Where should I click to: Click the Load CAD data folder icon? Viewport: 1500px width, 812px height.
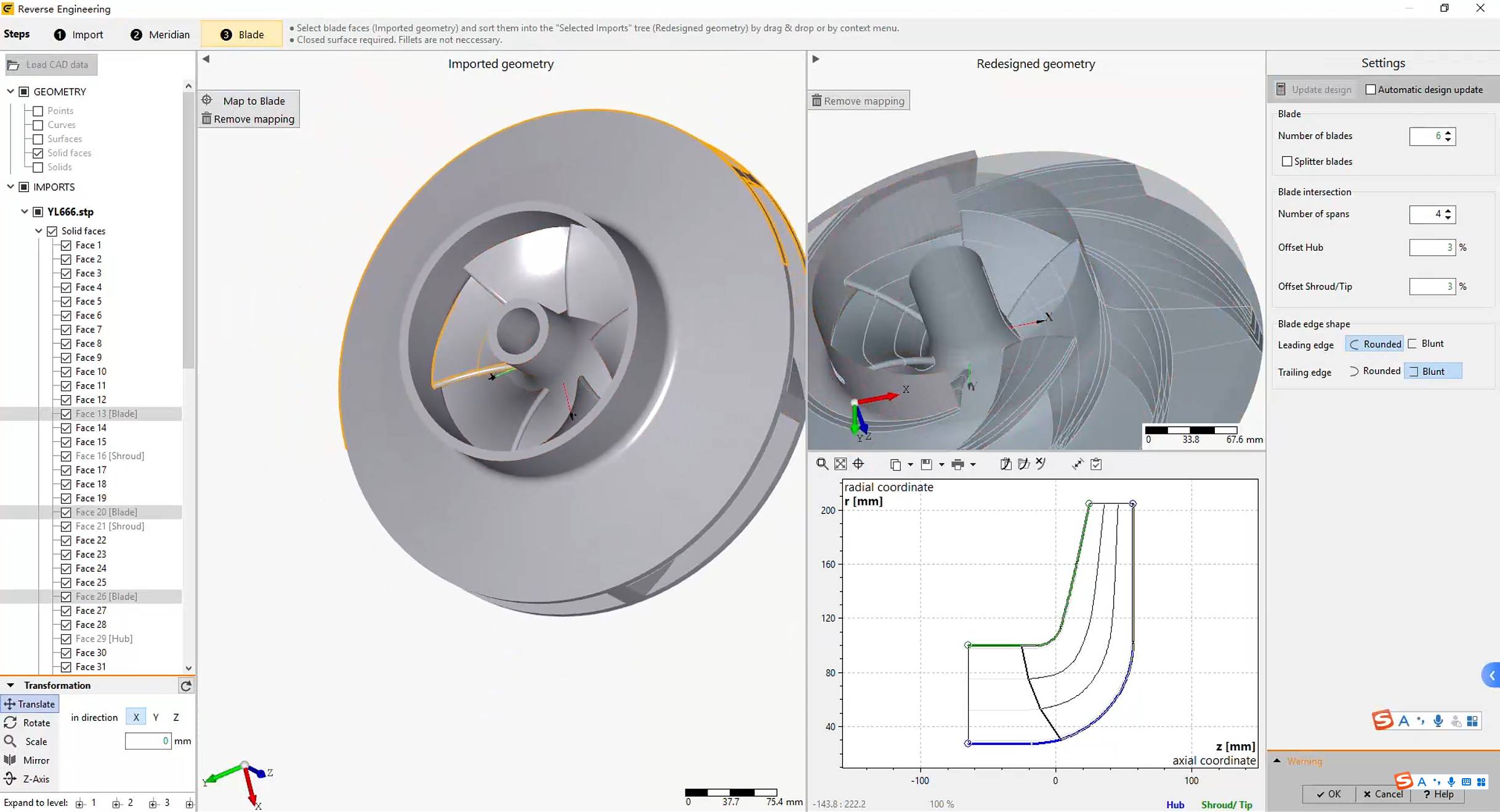tap(13, 65)
